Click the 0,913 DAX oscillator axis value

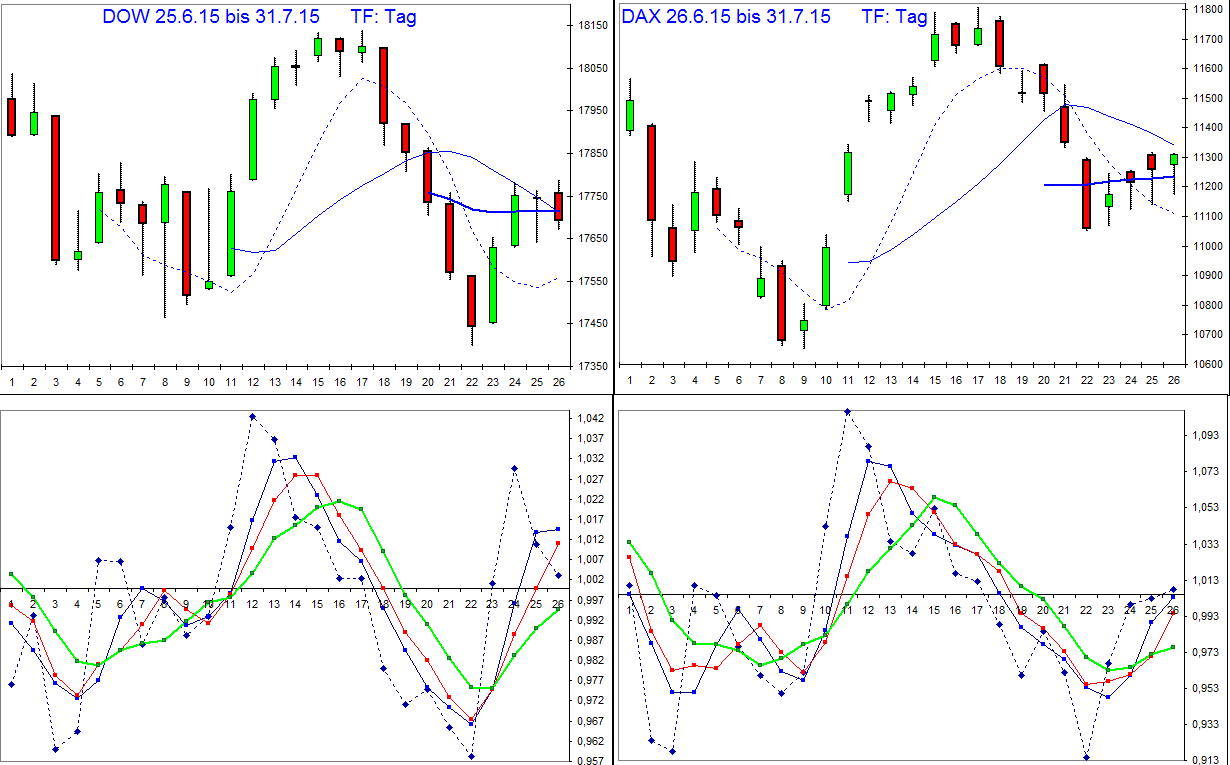pos(1207,760)
